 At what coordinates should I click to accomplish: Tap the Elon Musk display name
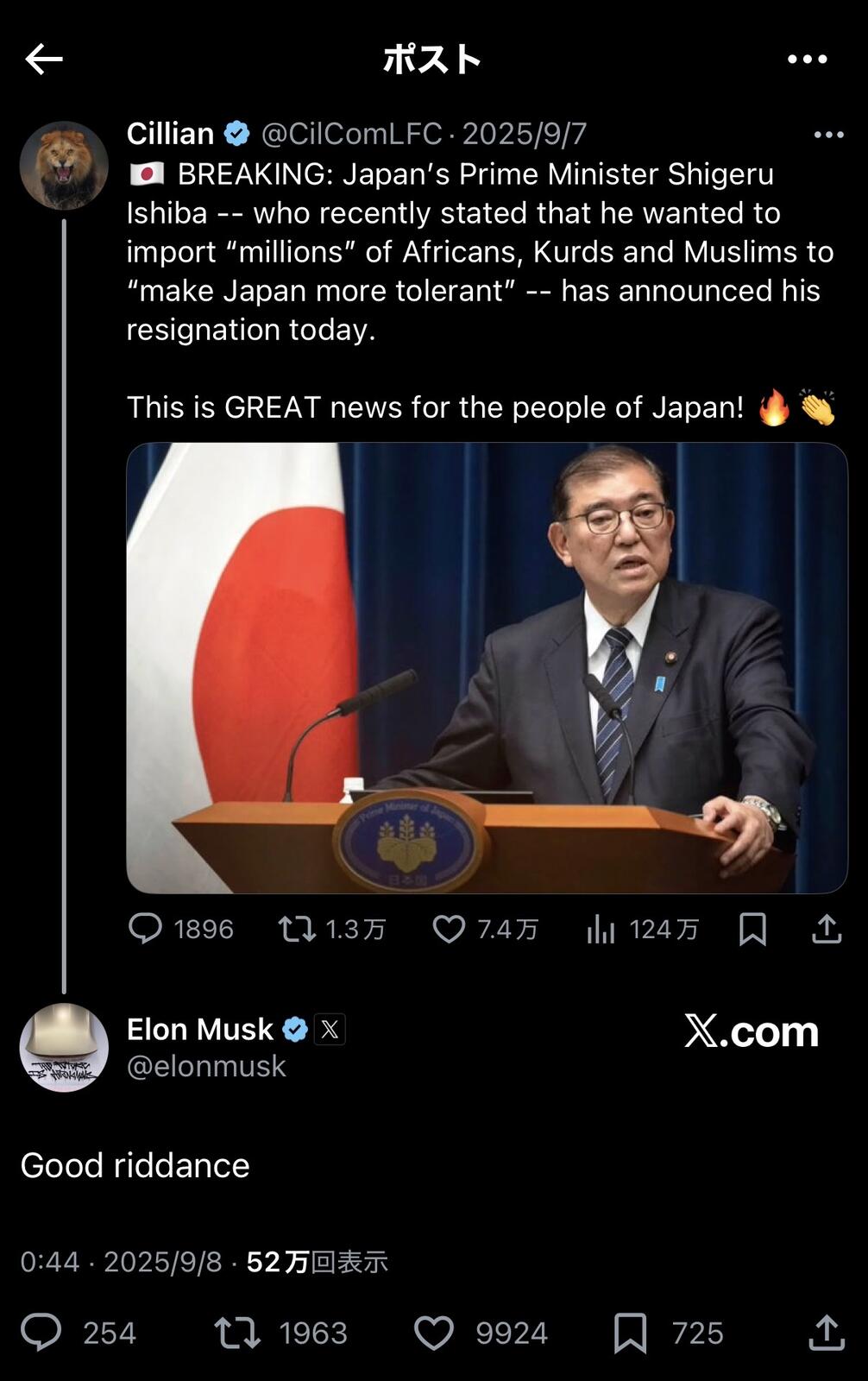[200, 1029]
